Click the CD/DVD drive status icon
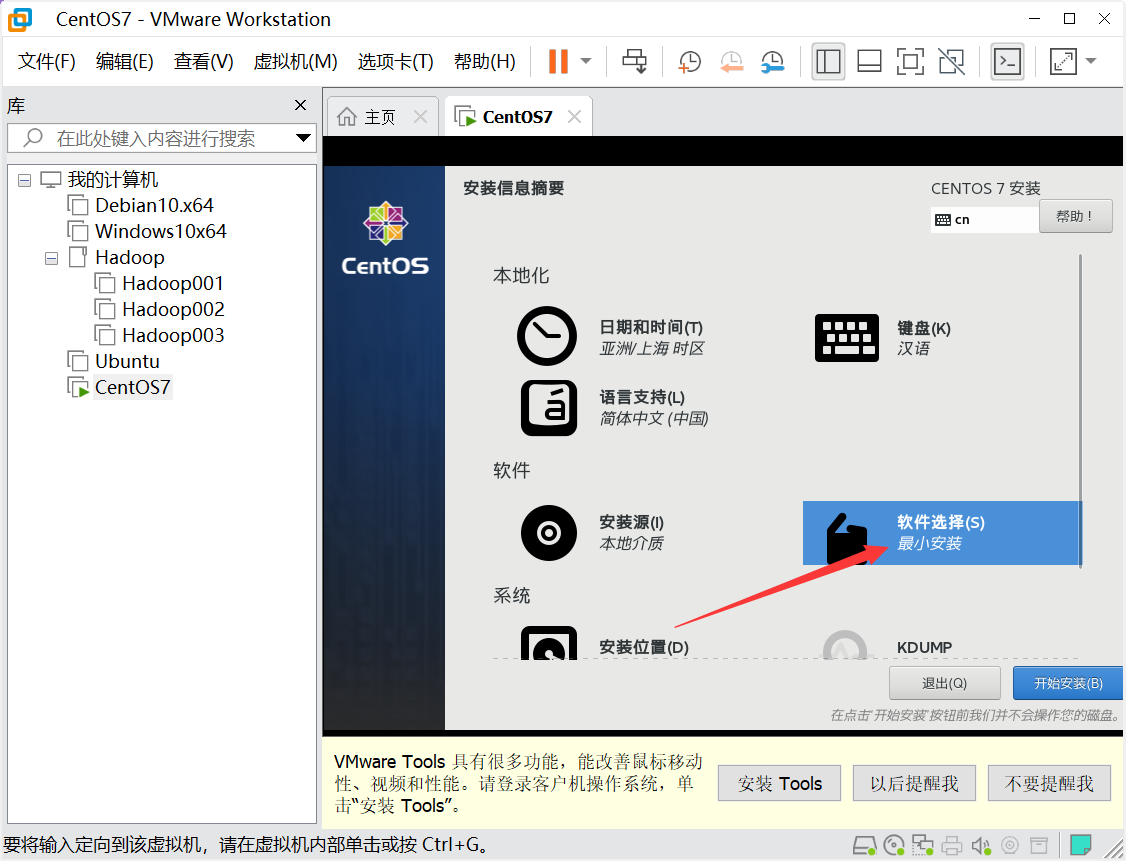 click(894, 845)
